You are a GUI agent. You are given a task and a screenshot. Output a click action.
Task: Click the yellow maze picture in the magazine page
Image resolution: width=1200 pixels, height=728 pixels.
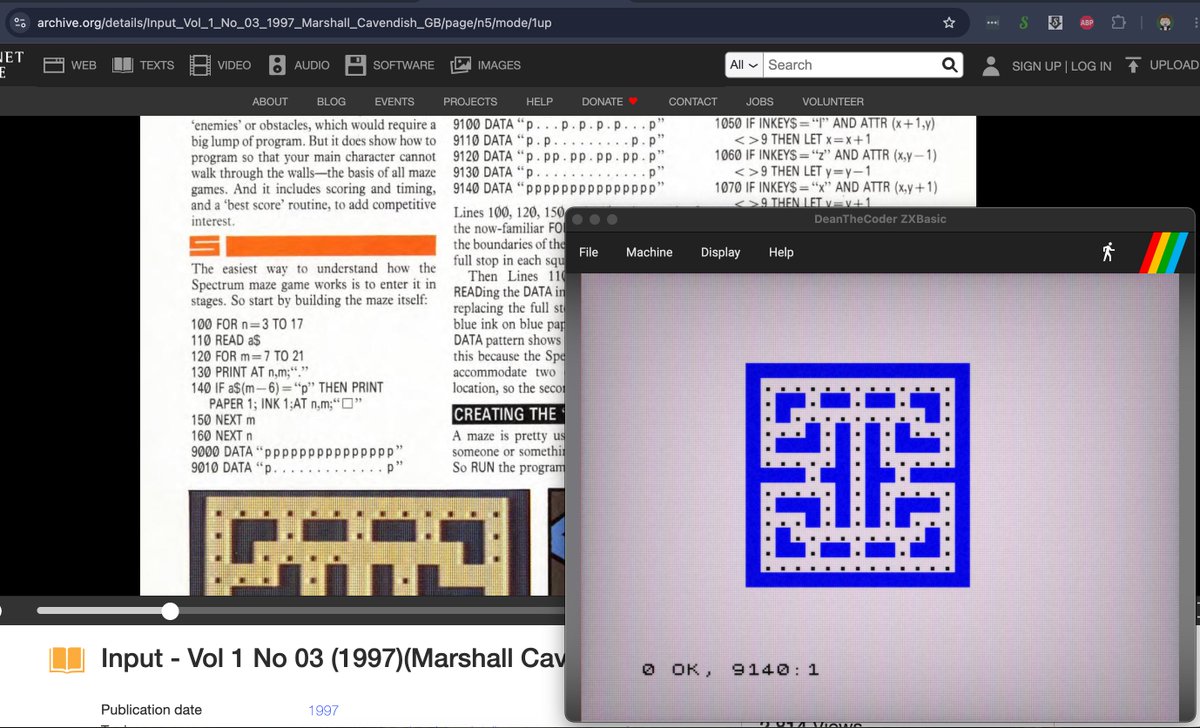(362, 543)
